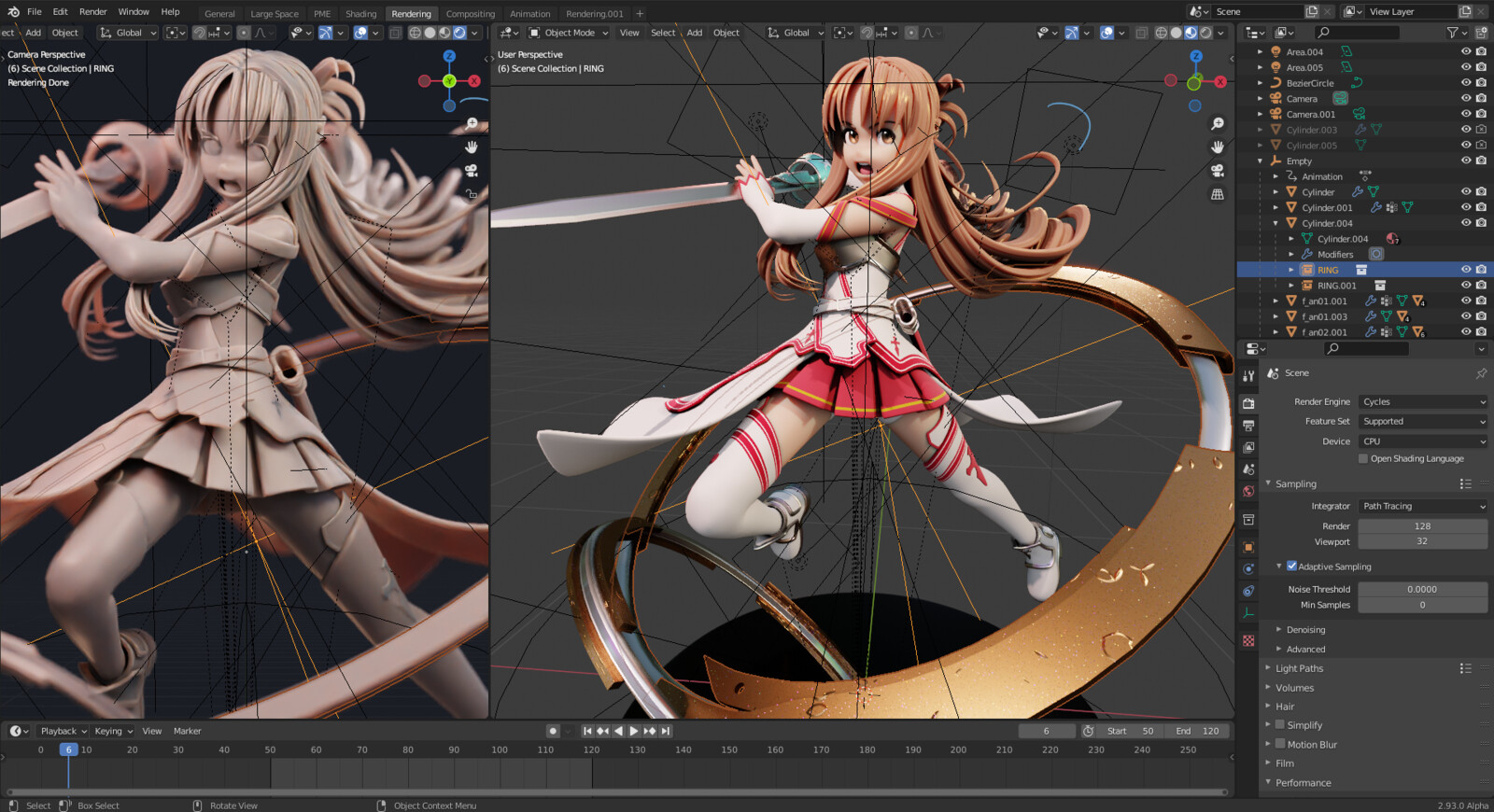1494x812 pixels.
Task: Open Object Mode dropdown in right viewport
Action: pos(569,33)
